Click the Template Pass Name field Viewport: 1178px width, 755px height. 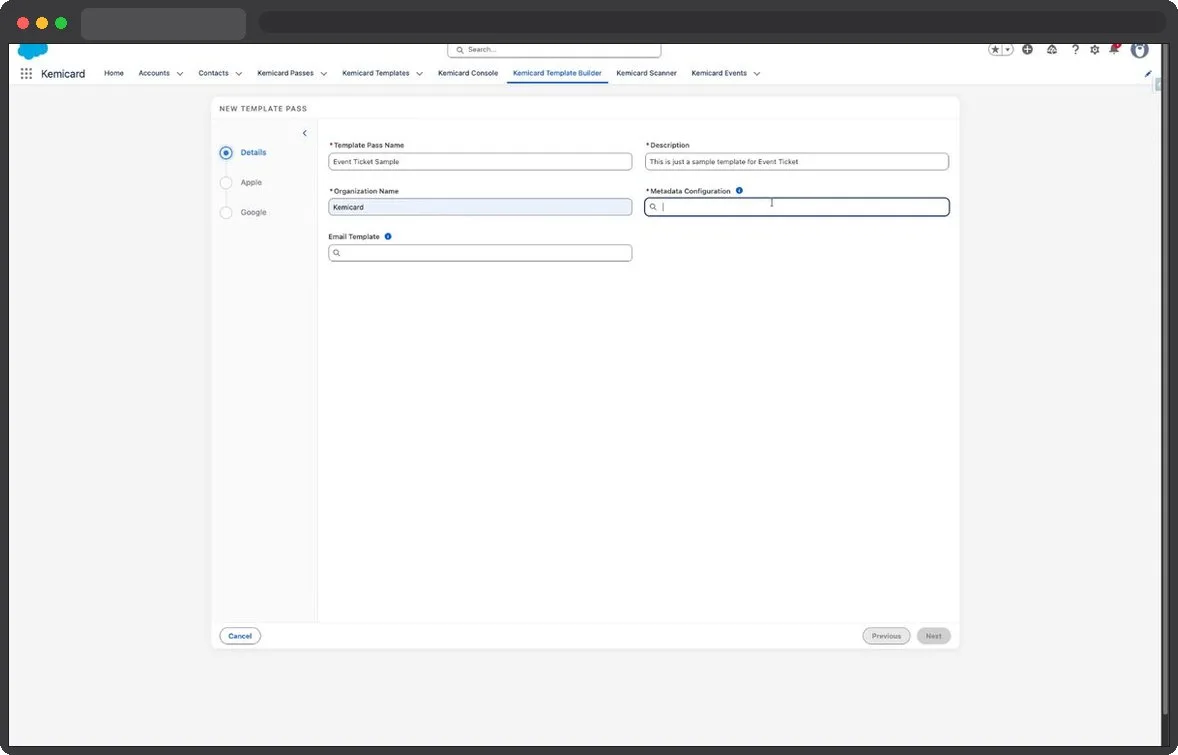480,162
